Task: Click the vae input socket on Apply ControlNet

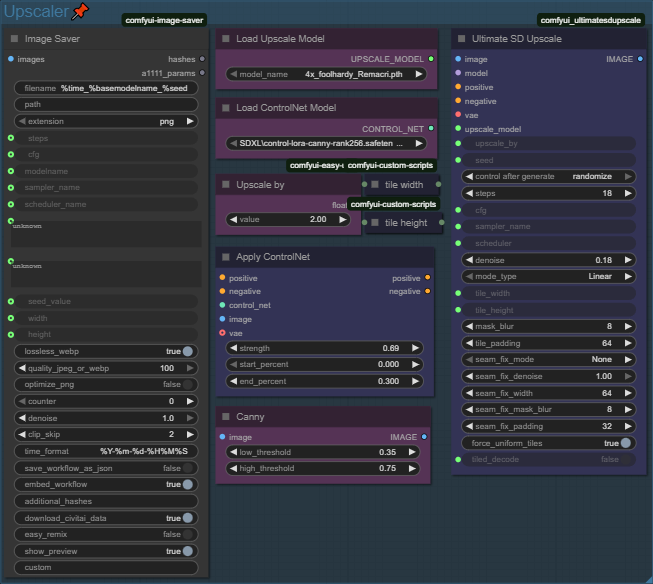Action: click(x=222, y=333)
